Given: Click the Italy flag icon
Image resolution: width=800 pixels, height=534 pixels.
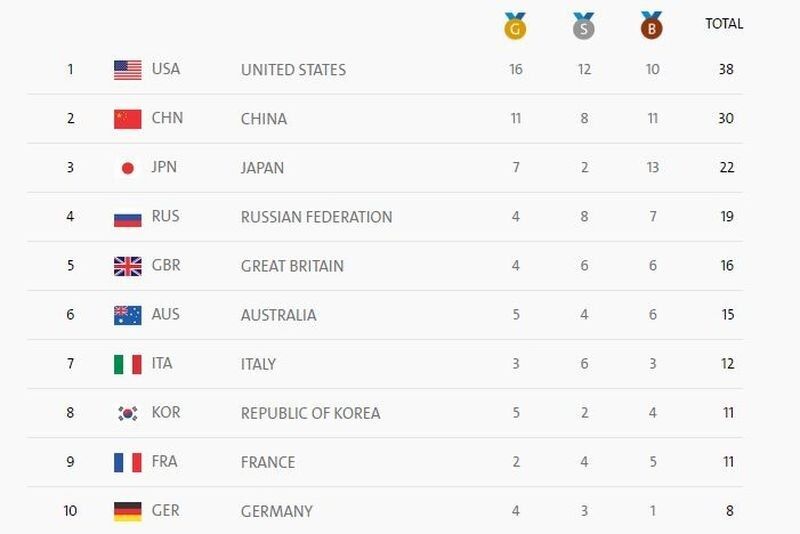Looking at the screenshot, I should pos(127,364).
